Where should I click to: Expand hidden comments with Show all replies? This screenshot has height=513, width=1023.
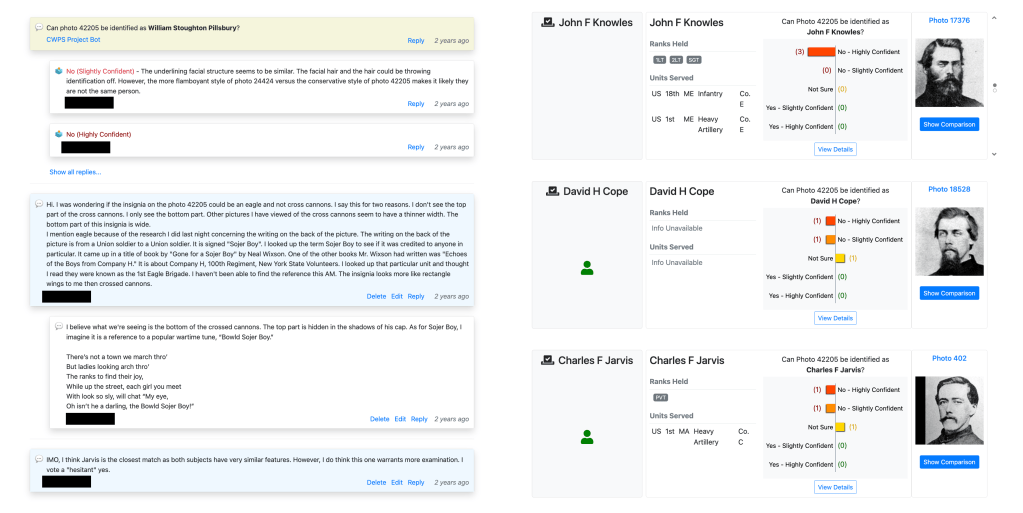pos(75,172)
